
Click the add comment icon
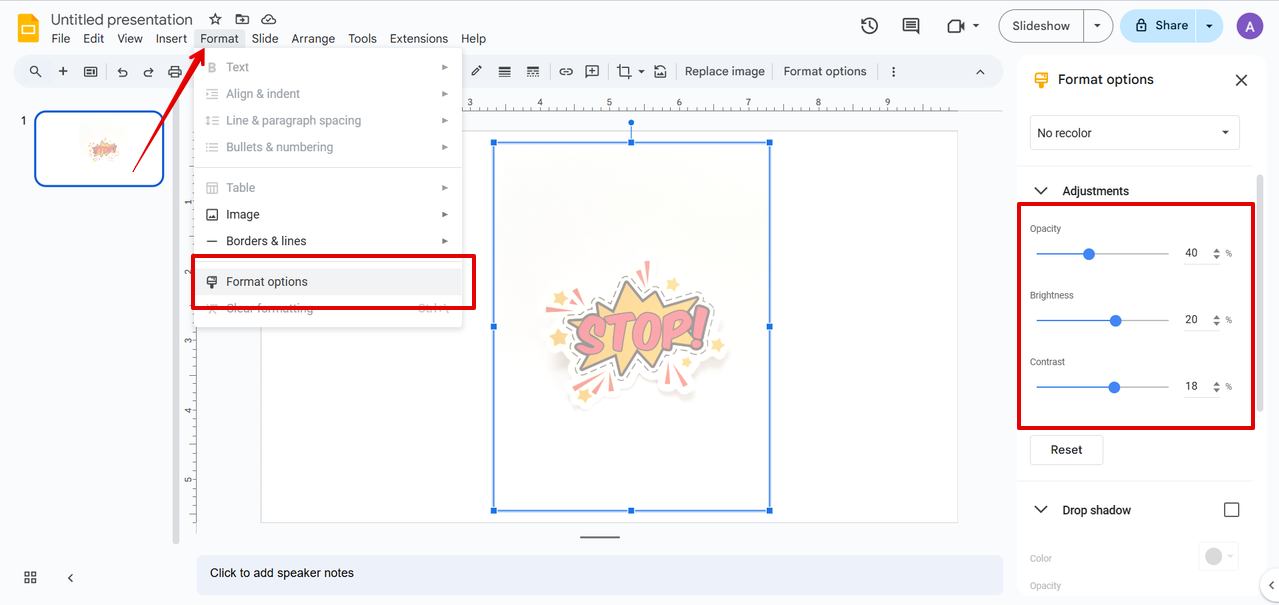[592, 71]
